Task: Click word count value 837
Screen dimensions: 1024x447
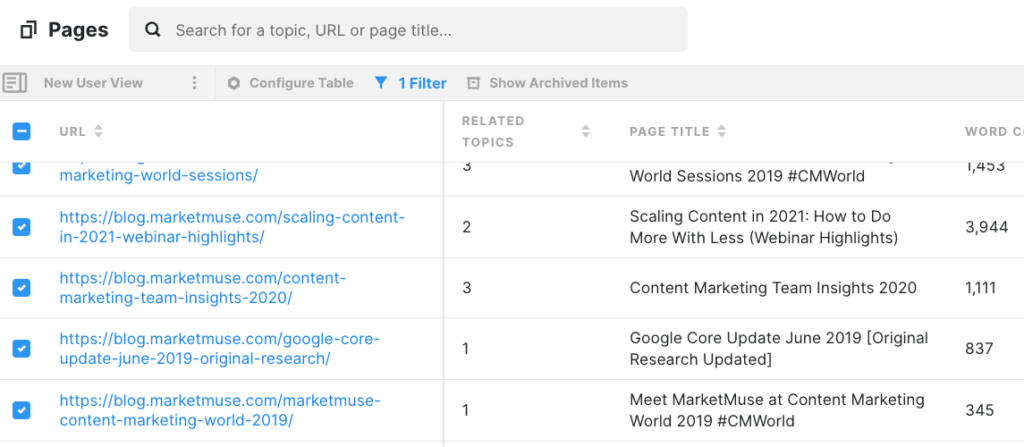Action: (x=979, y=348)
